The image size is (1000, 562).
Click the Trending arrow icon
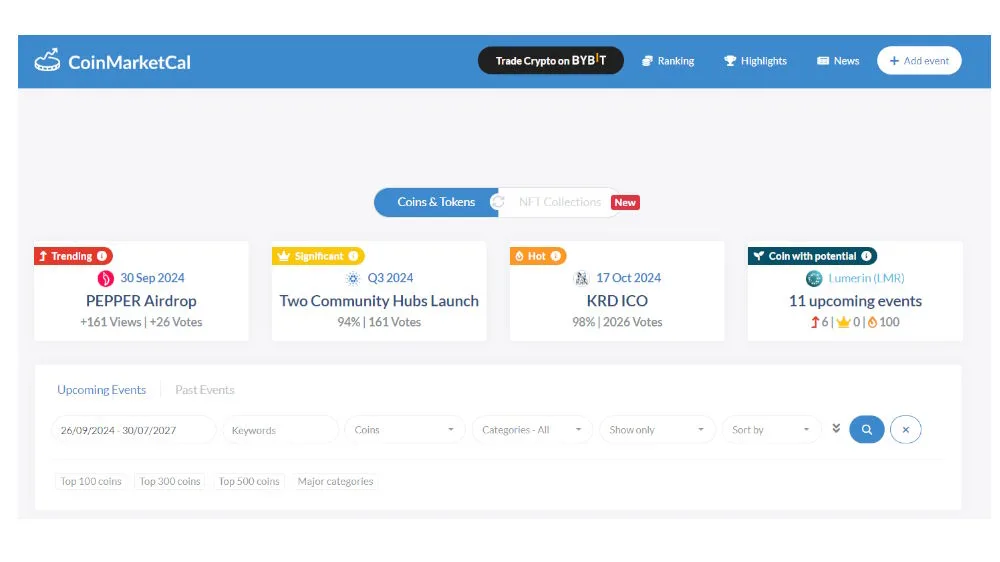(43, 256)
